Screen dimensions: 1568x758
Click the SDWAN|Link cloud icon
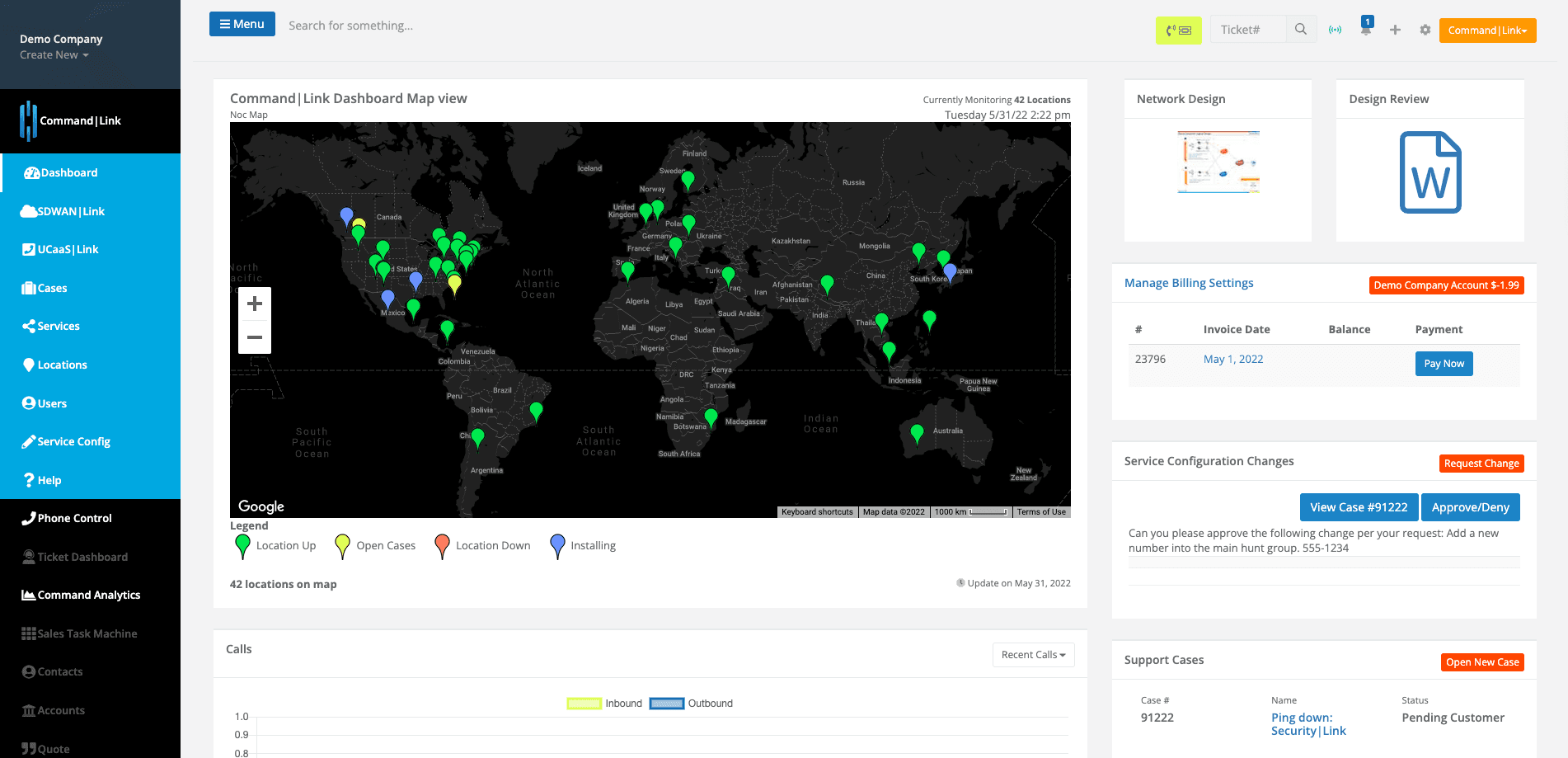pos(29,211)
